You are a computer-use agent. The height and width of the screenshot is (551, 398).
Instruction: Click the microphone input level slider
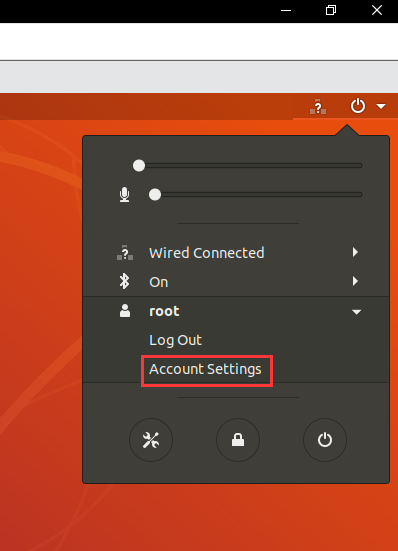(255, 194)
